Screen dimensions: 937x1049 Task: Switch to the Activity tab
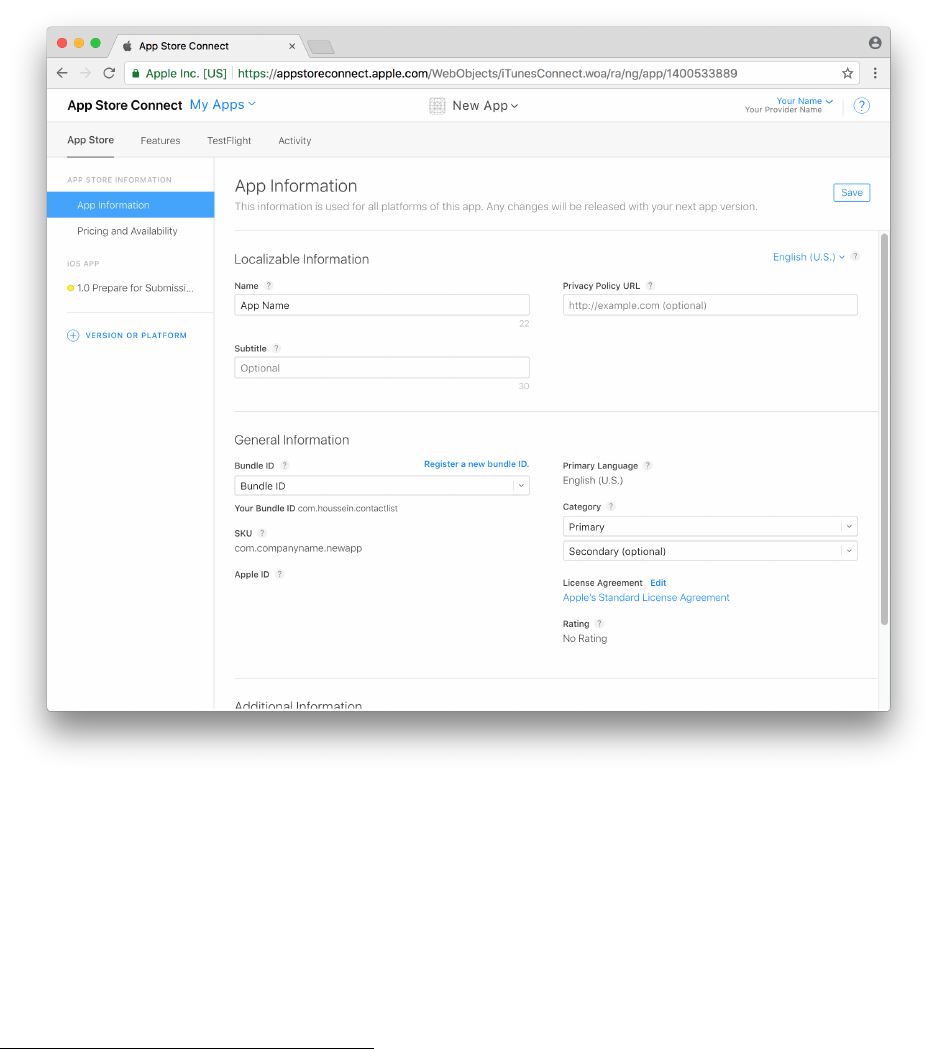tap(295, 140)
